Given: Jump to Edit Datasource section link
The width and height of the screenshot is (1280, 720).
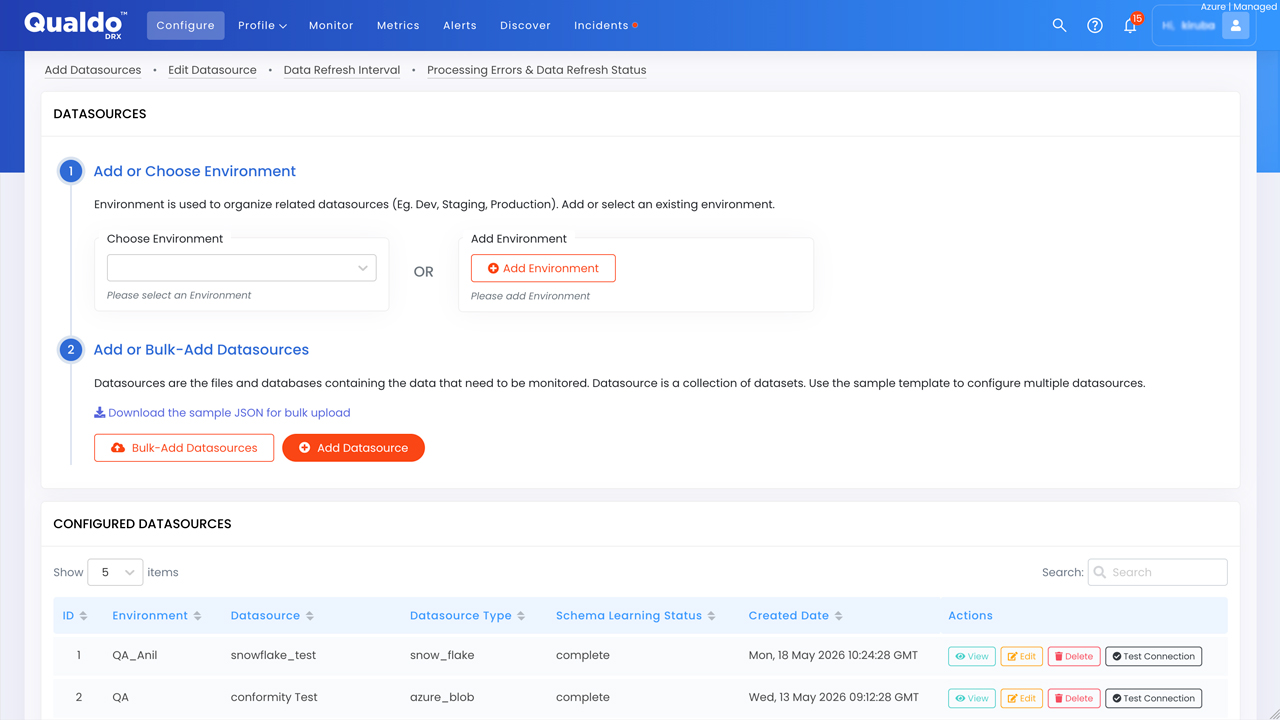Looking at the screenshot, I should (212, 70).
